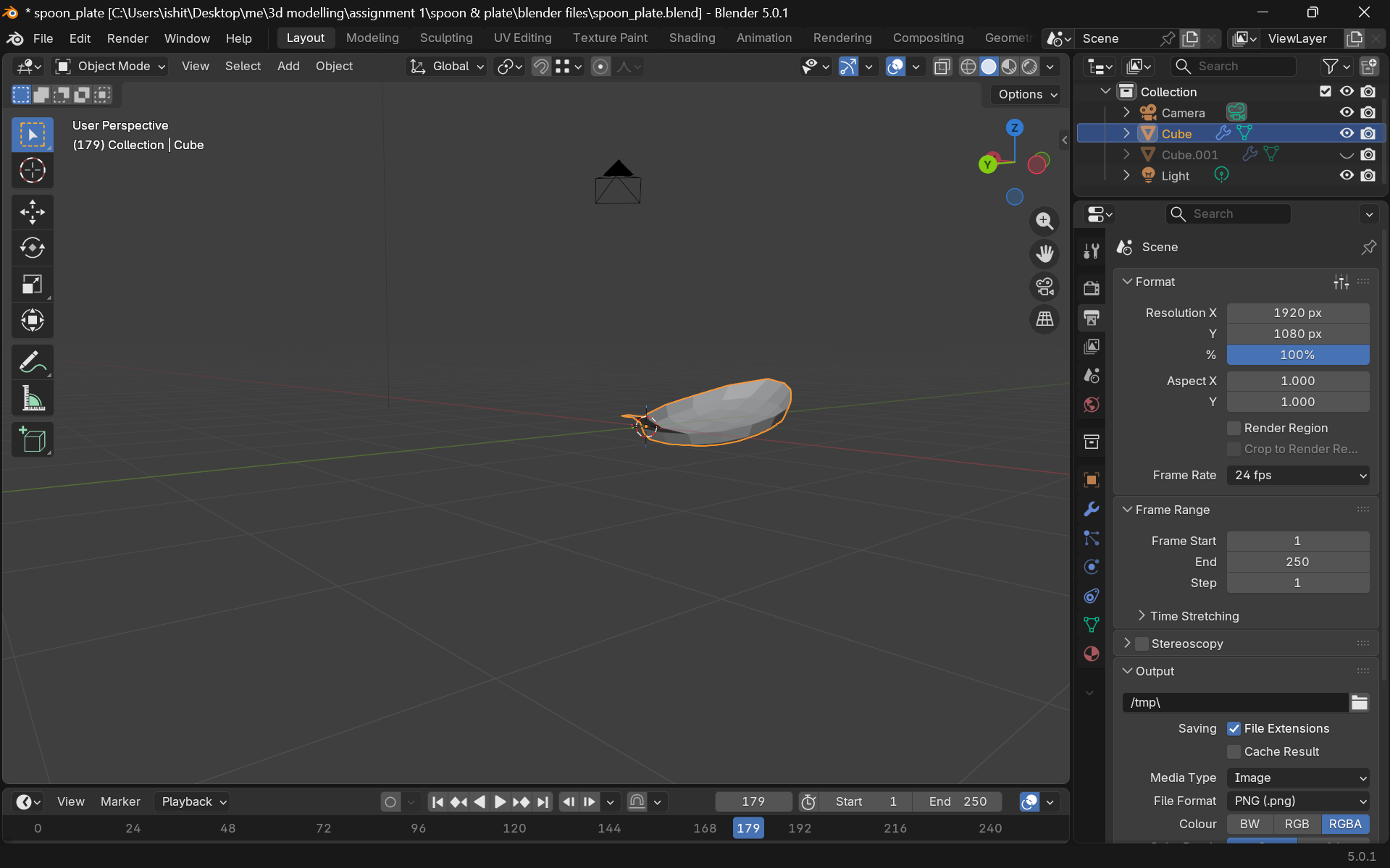Open the viewport Add menu

[288, 67]
